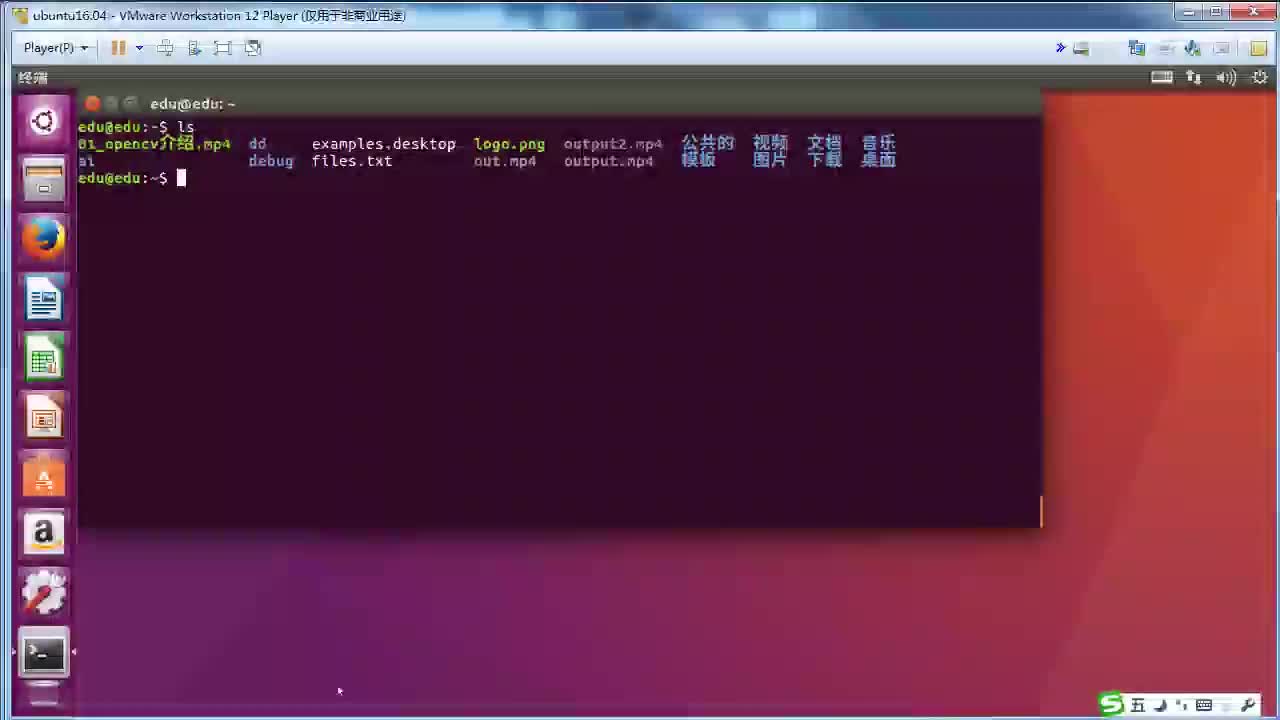Image resolution: width=1280 pixels, height=720 pixels.
Task: Open the Files manager in dock
Action: 43,181
